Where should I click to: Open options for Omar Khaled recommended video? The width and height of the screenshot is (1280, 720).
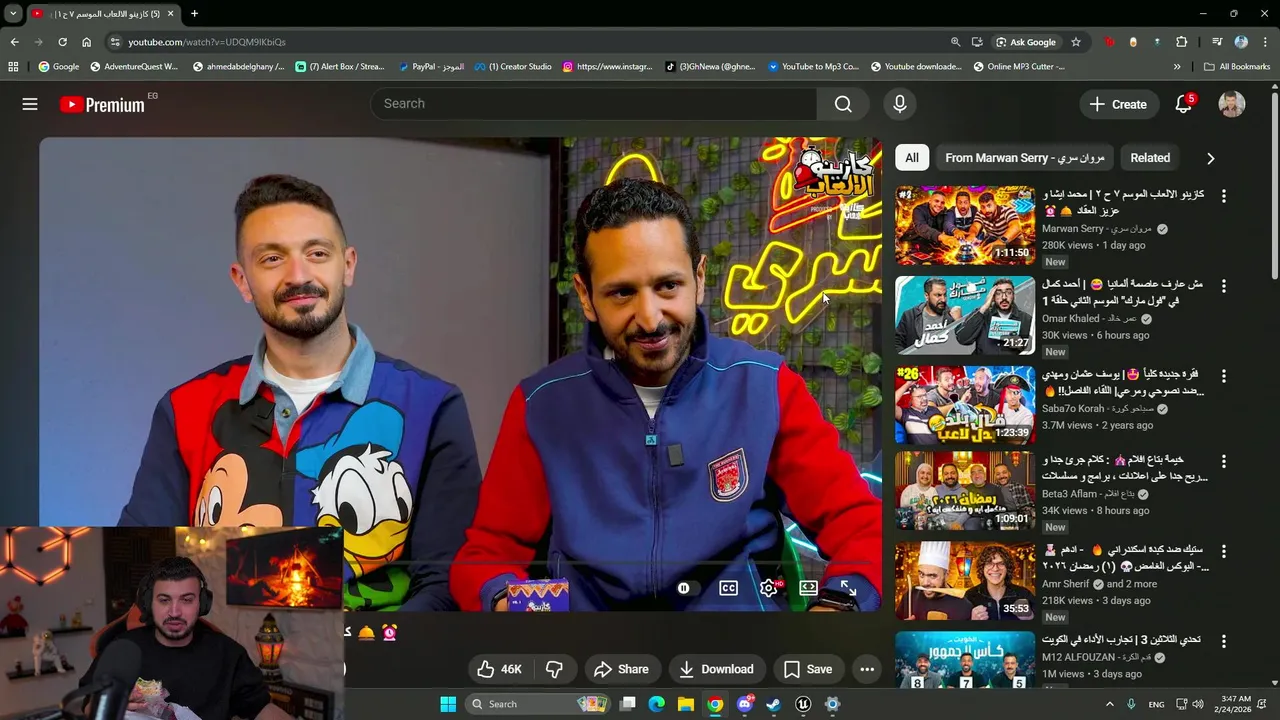coord(1223,286)
